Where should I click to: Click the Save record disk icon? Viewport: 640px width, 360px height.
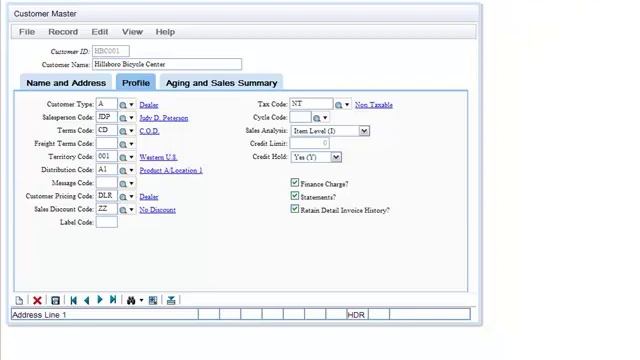(56, 300)
